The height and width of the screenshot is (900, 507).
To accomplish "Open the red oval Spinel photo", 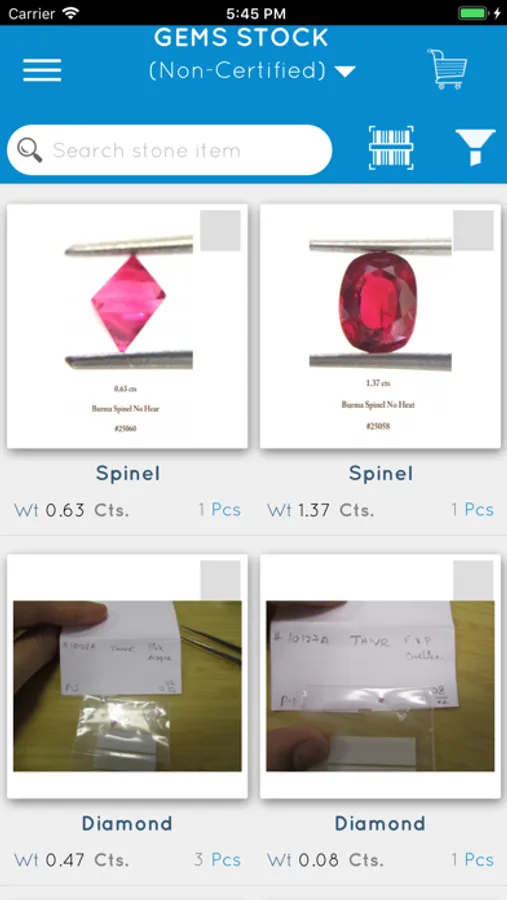I will click(x=380, y=326).
